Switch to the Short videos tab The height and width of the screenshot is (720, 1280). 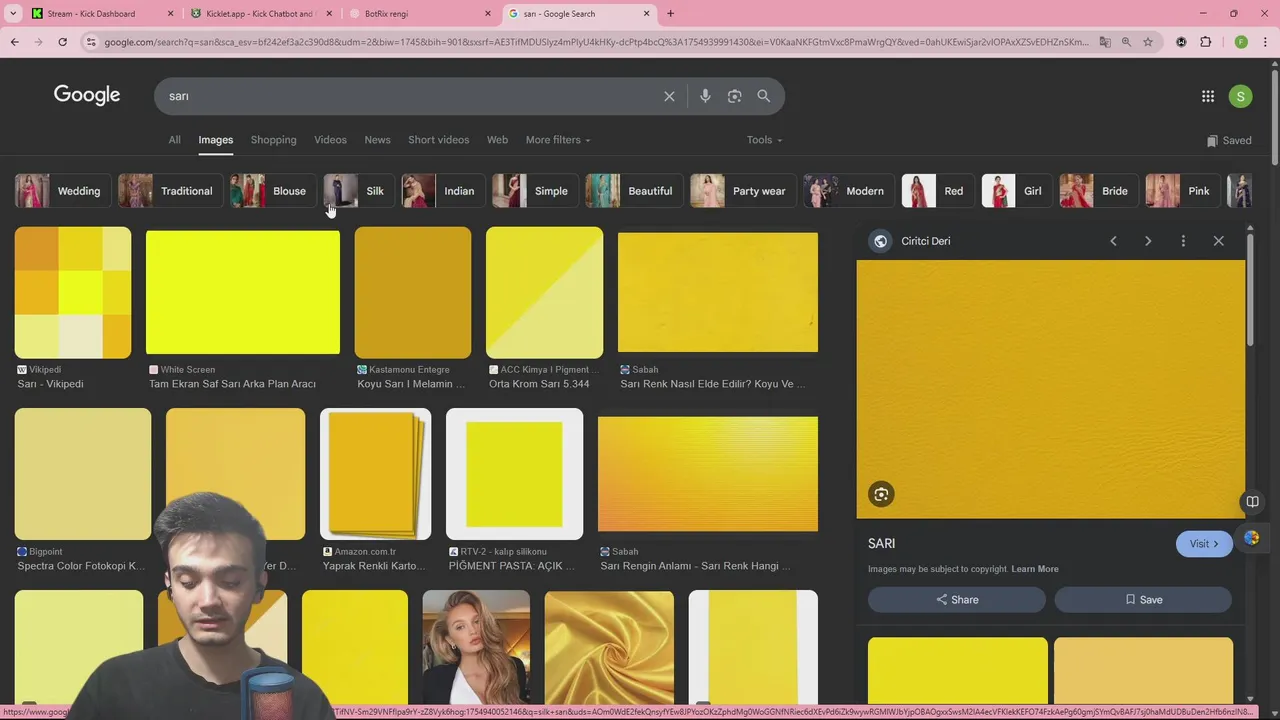tap(438, 140)
